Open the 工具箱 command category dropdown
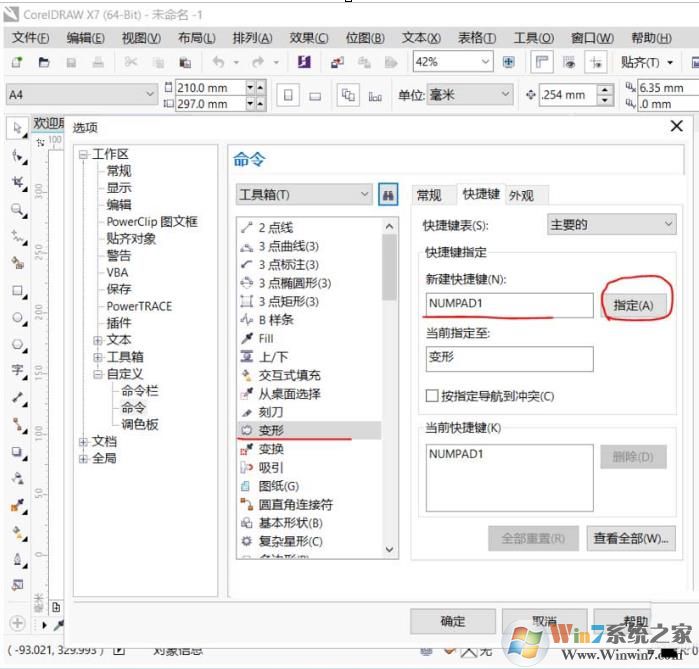The width and height of the screenshot is (699, 669). coord(304,195)
